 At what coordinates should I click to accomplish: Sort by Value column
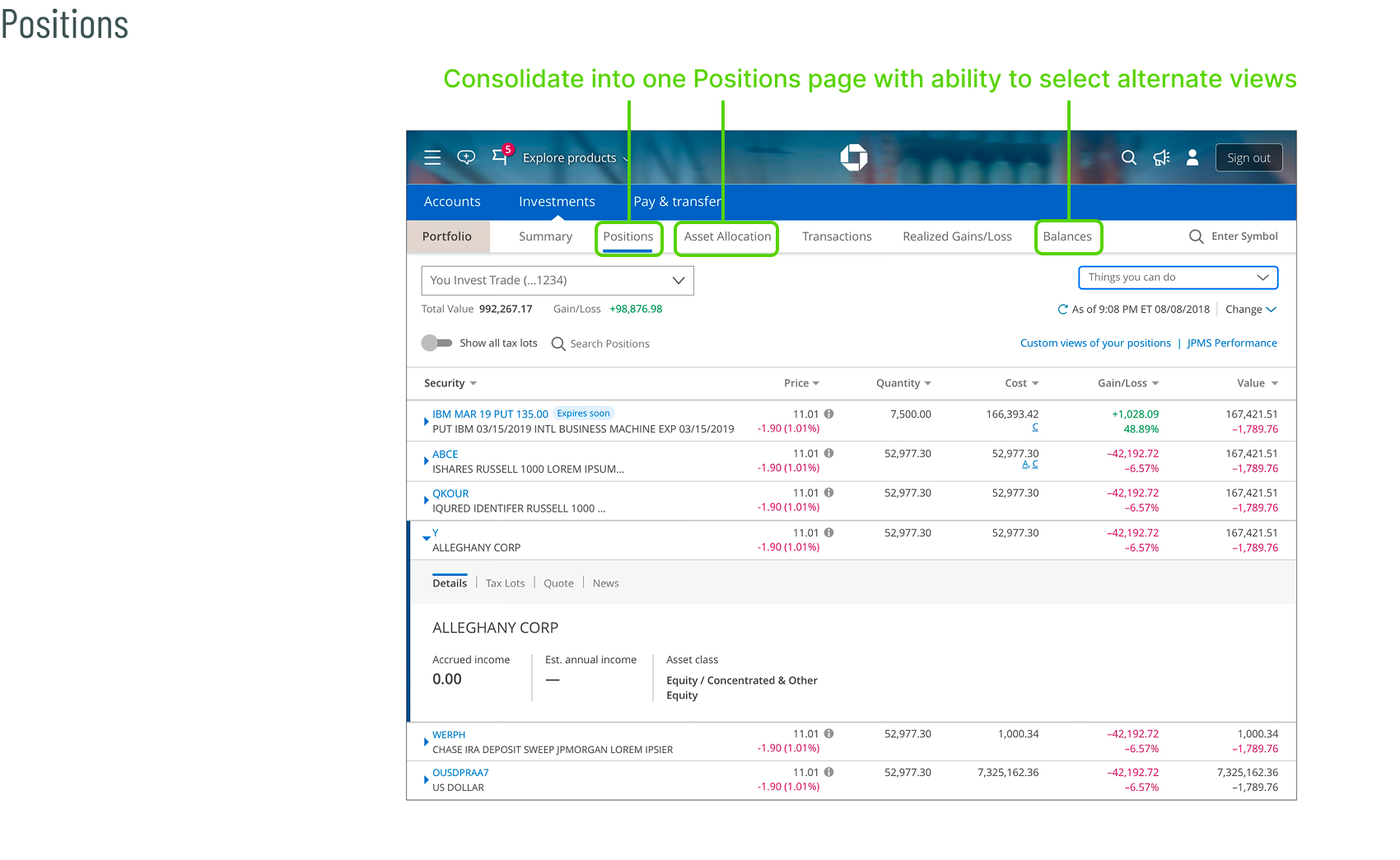click(1258, 383)
